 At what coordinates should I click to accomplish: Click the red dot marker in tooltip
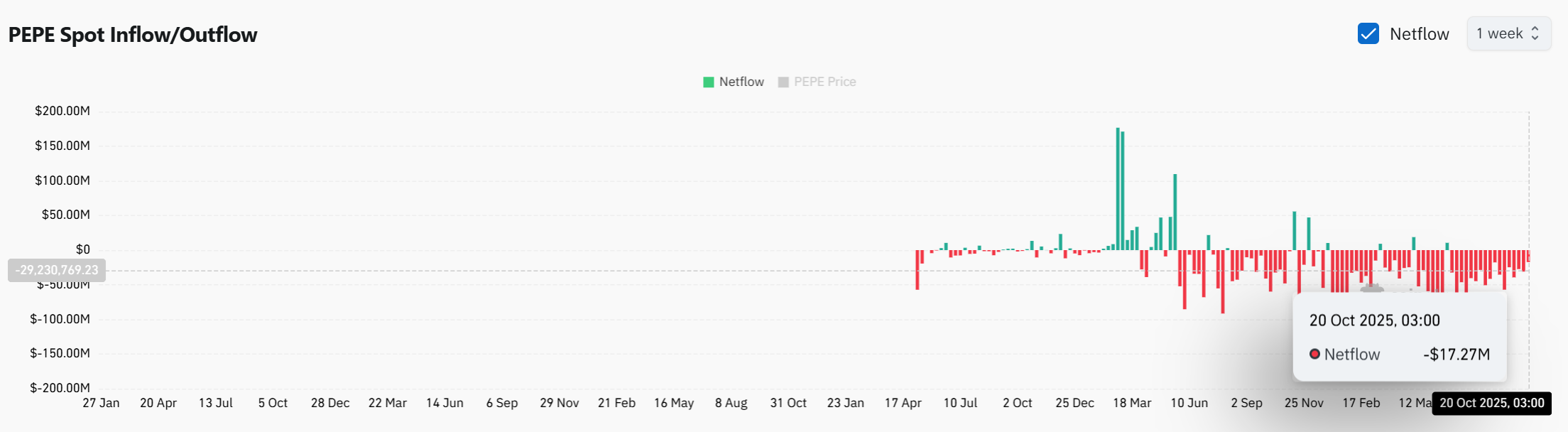[1314, 354]
